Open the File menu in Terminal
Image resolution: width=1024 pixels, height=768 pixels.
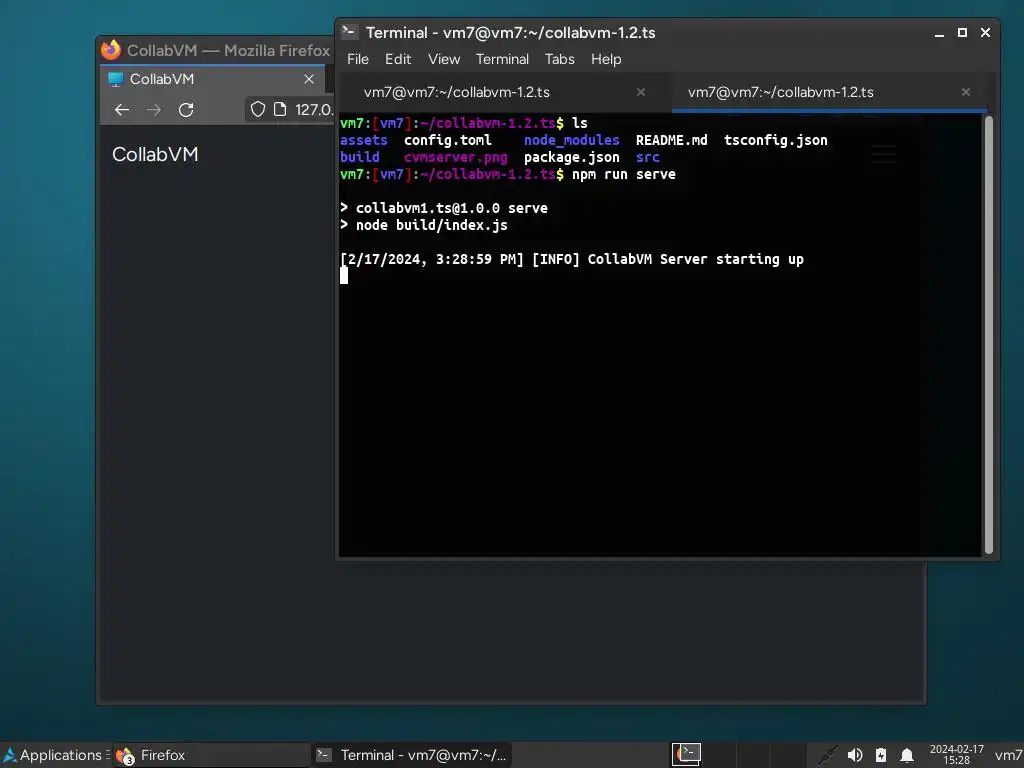coord(358,59)
